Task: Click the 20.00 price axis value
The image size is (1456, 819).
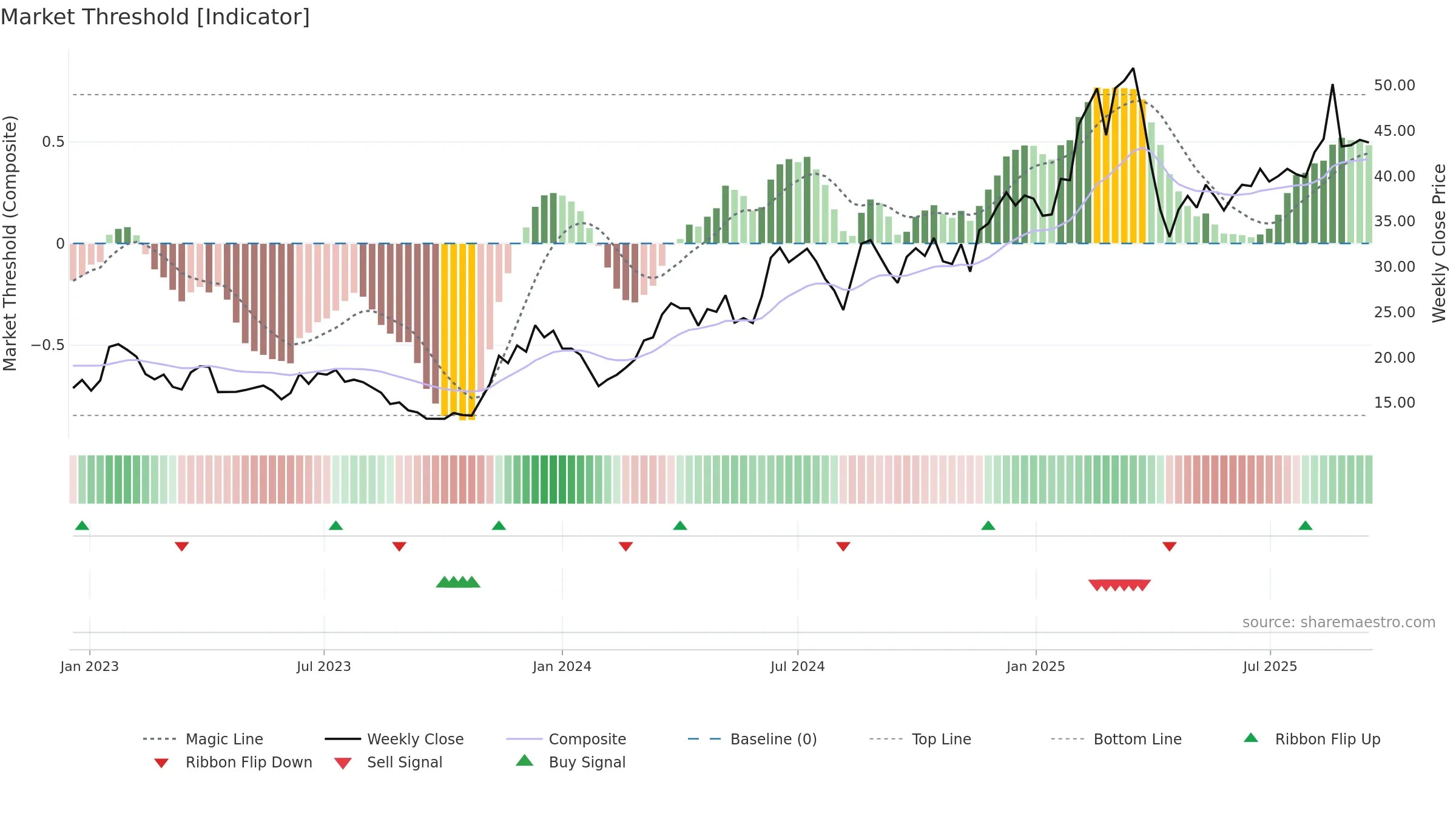Action: 1395,358
